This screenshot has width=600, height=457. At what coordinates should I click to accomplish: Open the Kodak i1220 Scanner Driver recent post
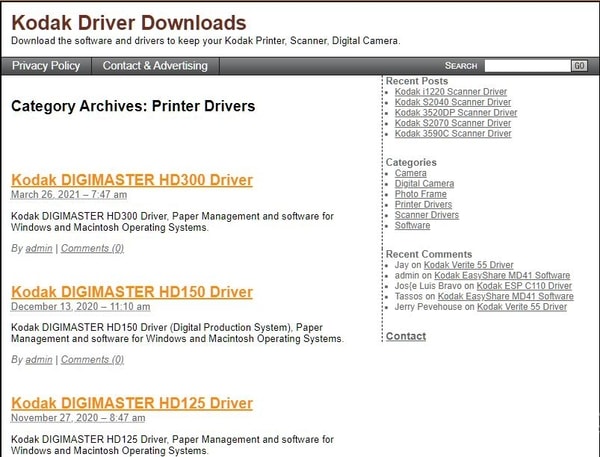tap(451, 92)
